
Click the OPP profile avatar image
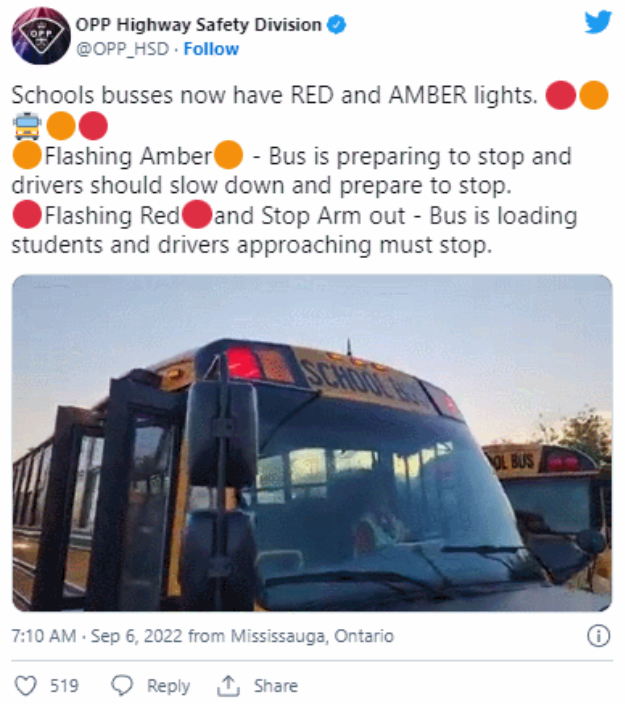(x=41, y=36)
